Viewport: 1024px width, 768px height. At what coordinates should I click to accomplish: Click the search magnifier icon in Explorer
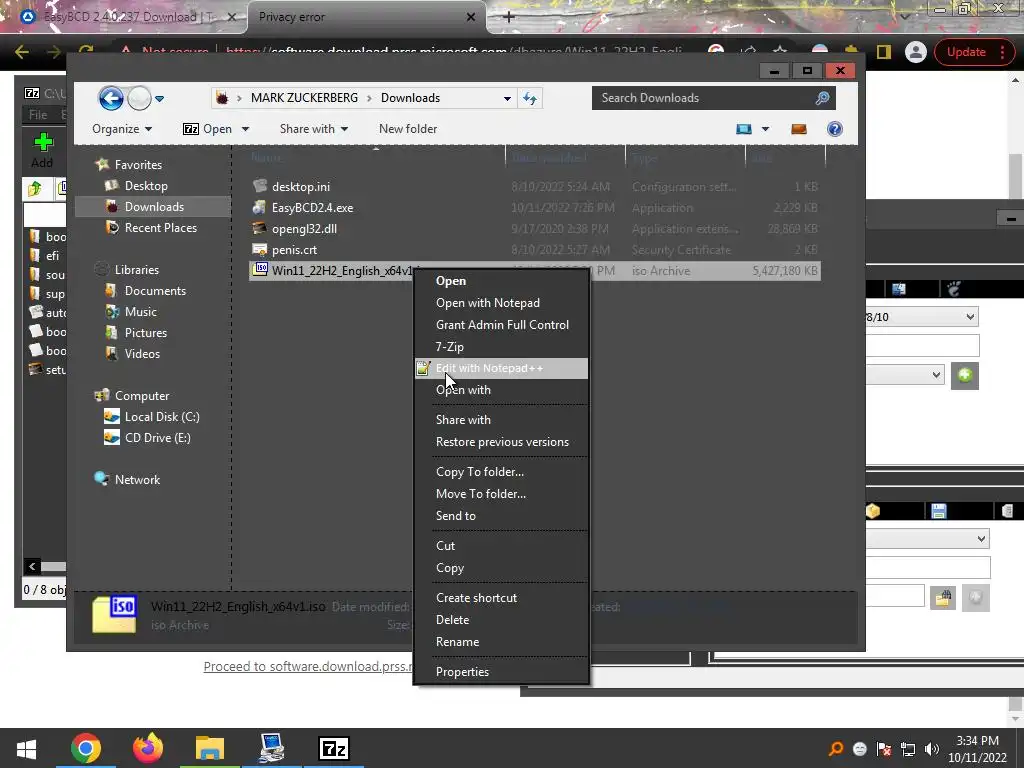[x=822, y=98]
